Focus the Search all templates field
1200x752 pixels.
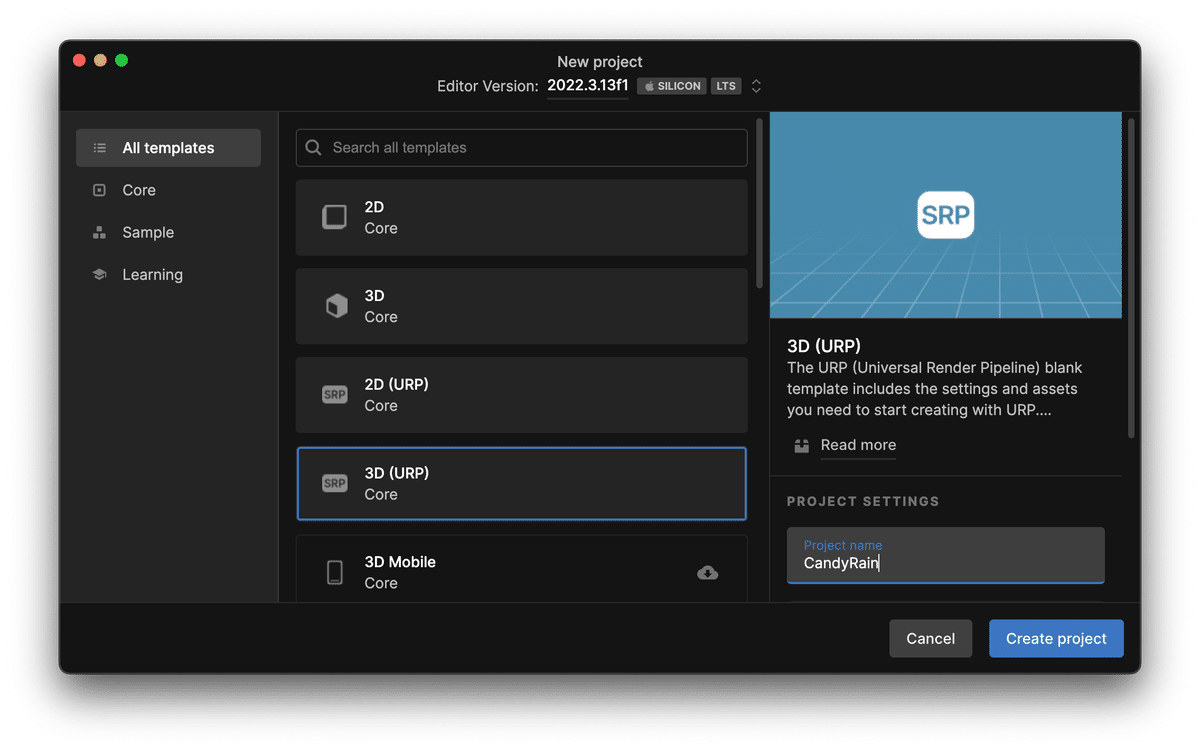[x=521, y=147]
